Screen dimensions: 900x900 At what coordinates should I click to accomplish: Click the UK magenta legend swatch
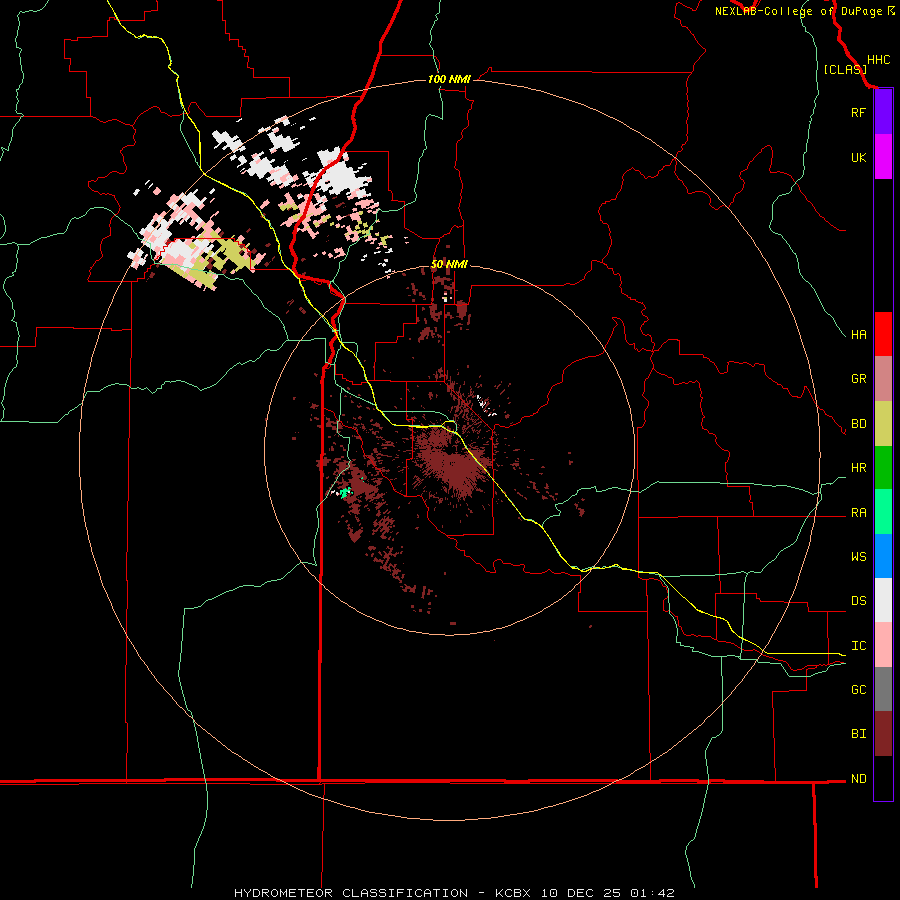click(x=883, y=157)
